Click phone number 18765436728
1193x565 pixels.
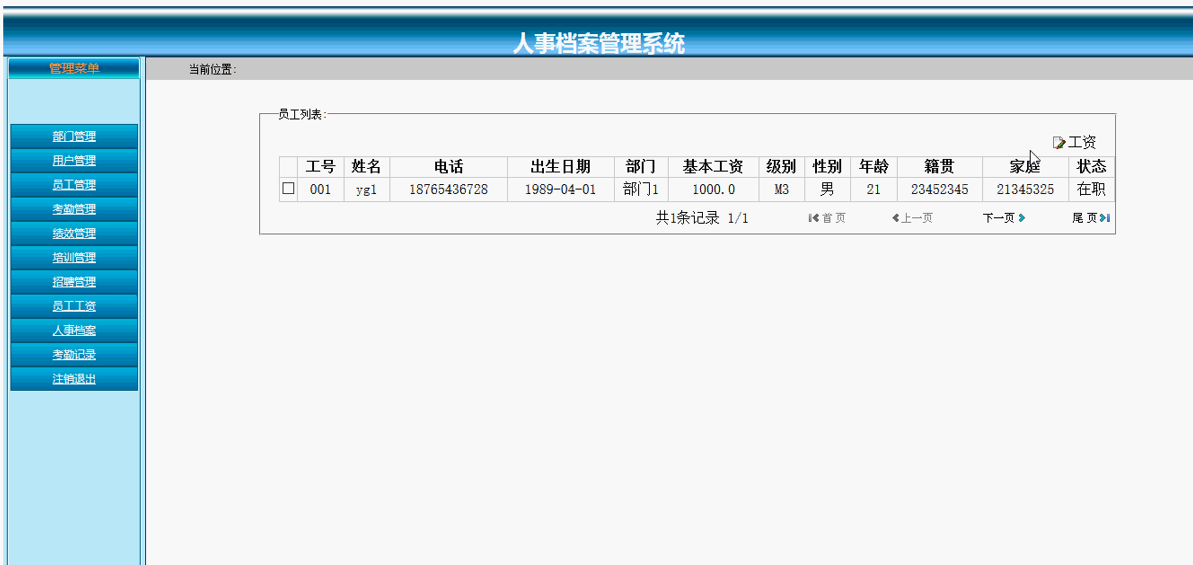pos(449,189)
